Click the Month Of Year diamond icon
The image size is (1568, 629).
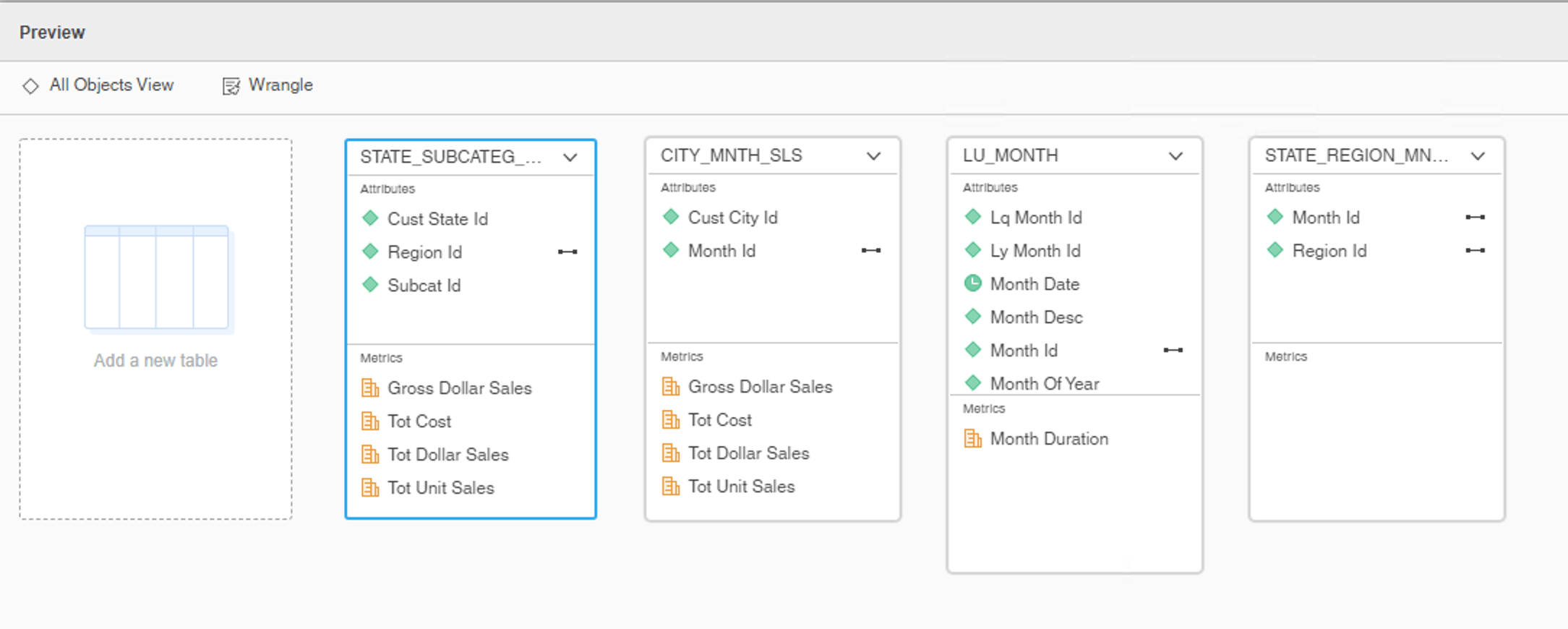[x=973, y=382]
